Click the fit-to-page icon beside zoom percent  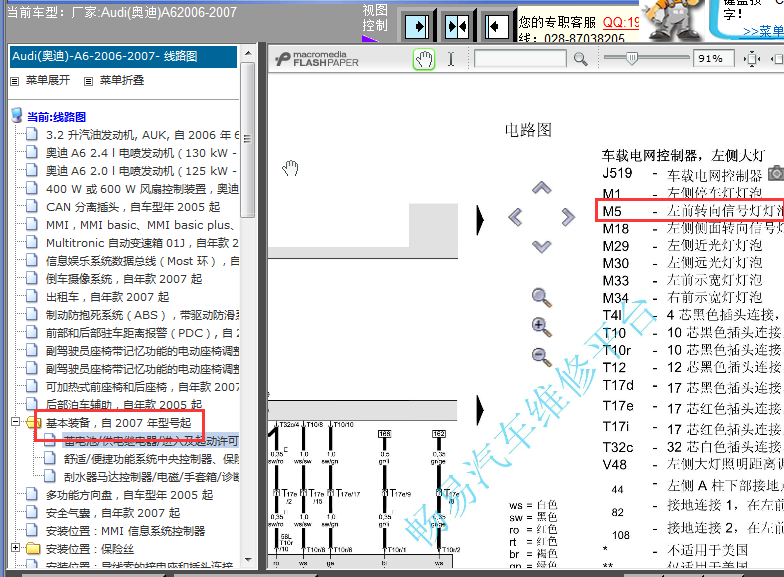tap(752, 60)
